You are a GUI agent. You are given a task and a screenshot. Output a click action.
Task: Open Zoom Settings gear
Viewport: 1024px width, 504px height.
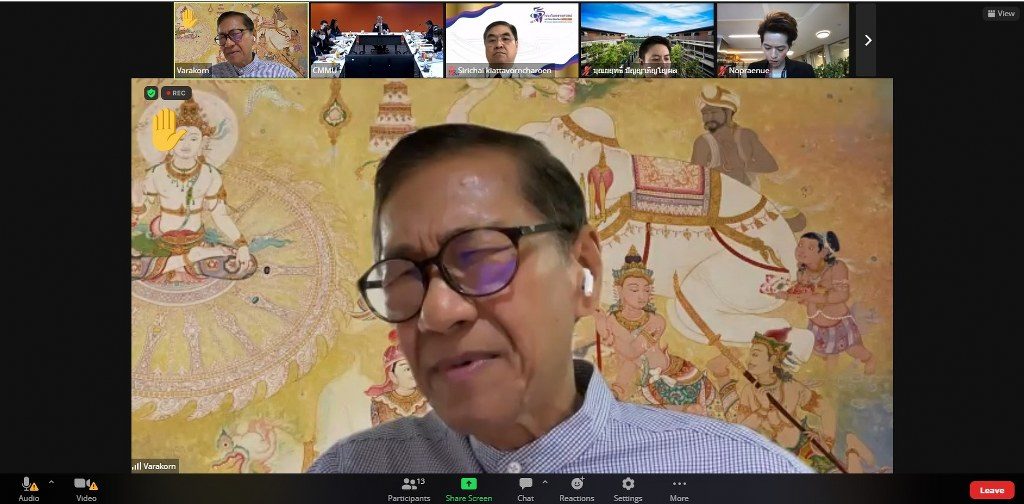(628, 488)
